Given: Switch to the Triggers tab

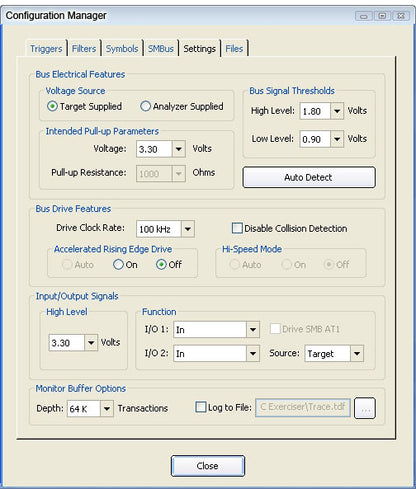Looking at the screenshot, I should point(46,49).
